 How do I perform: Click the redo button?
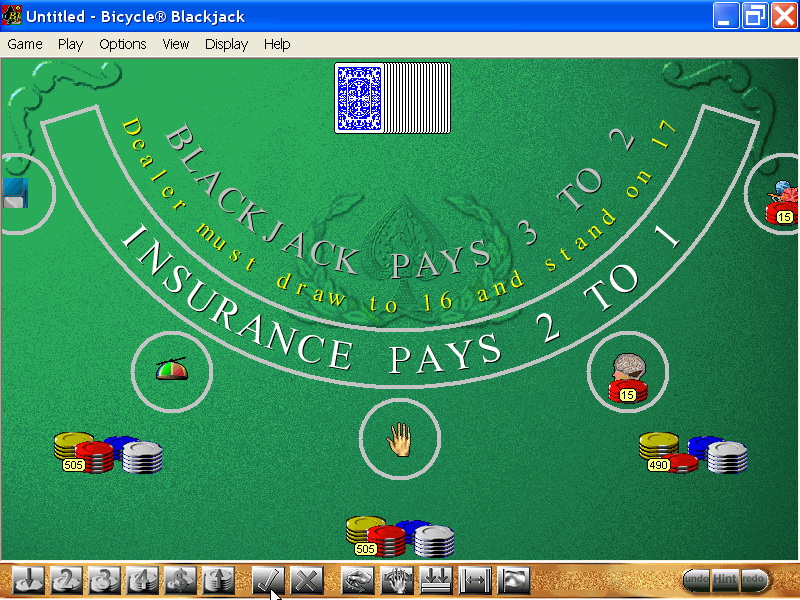click(754, 580)
